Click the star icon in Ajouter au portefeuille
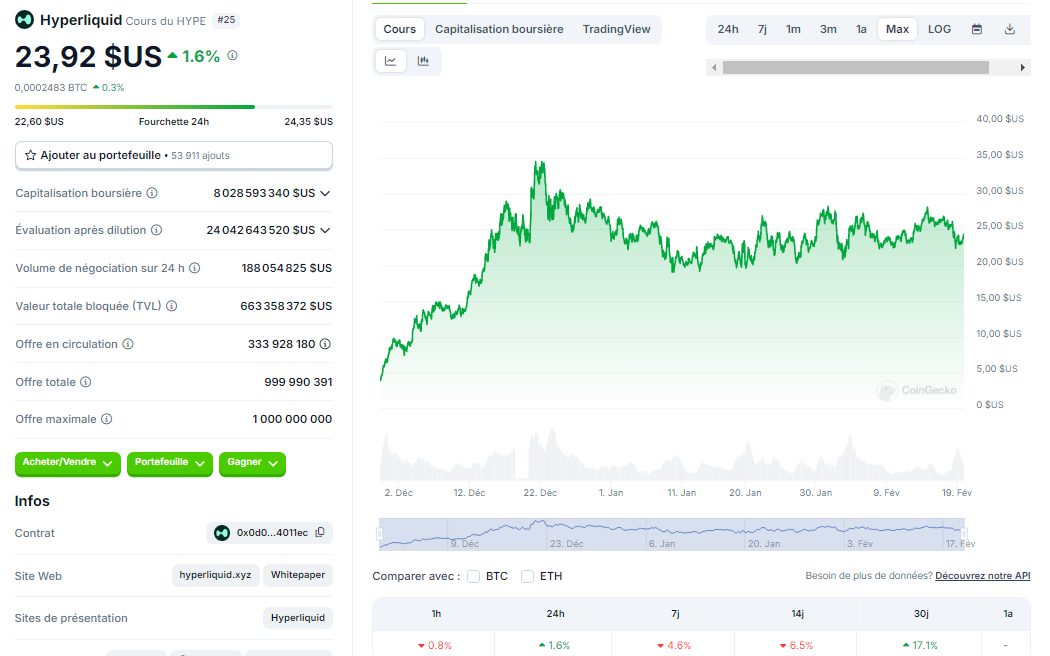Screen dimensions: 1050x656 click(x=30, y=155)
